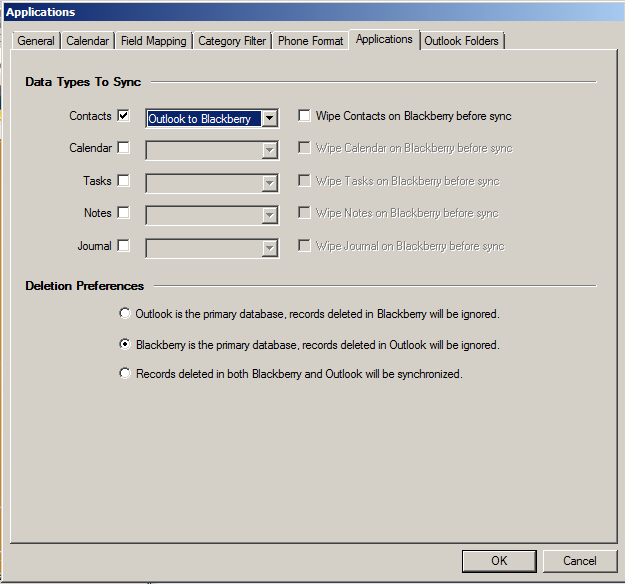The height and width of the screenshot is (584, 625).
Task: Click the Cancel button
Action: coord(580,561)
